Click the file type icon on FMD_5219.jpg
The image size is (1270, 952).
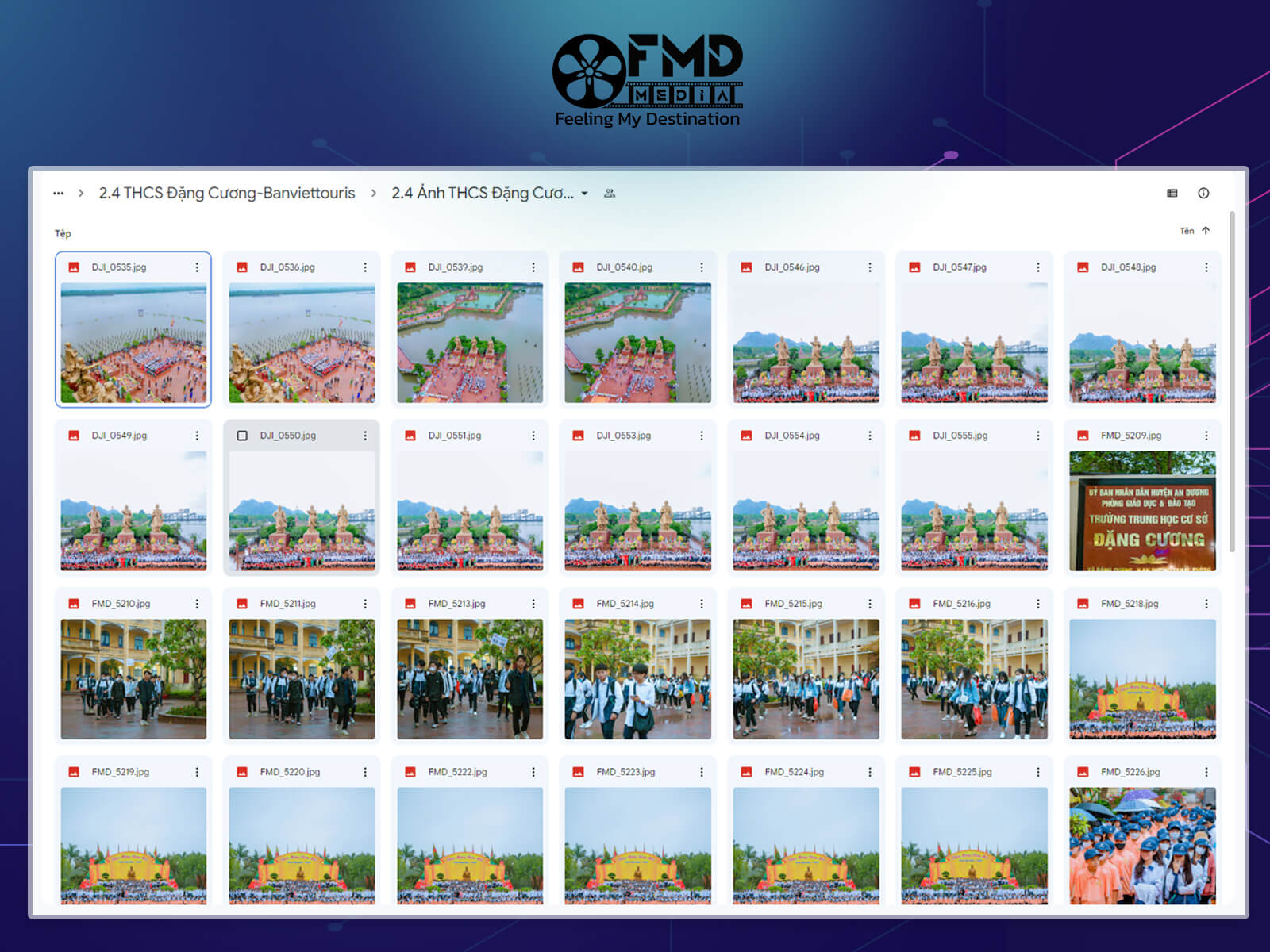pyautogui.click(x=74, y=770)
